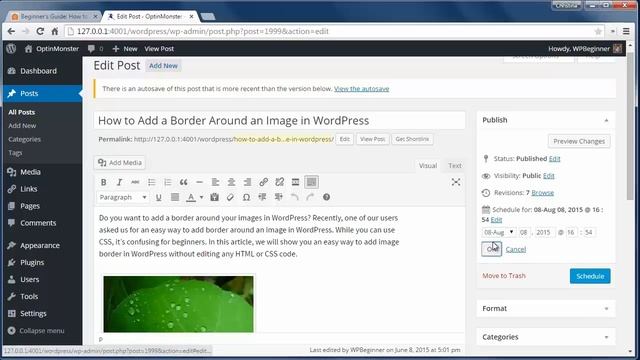640x360 pixels.
Task: Open the comments bubble in admin bar
Action: 95,49
